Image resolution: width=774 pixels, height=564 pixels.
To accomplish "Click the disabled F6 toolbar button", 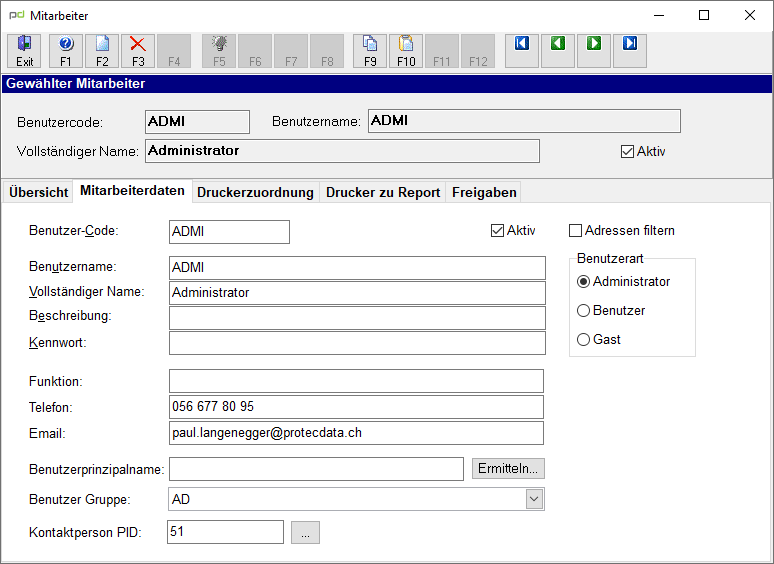I will tap(255, 51).
